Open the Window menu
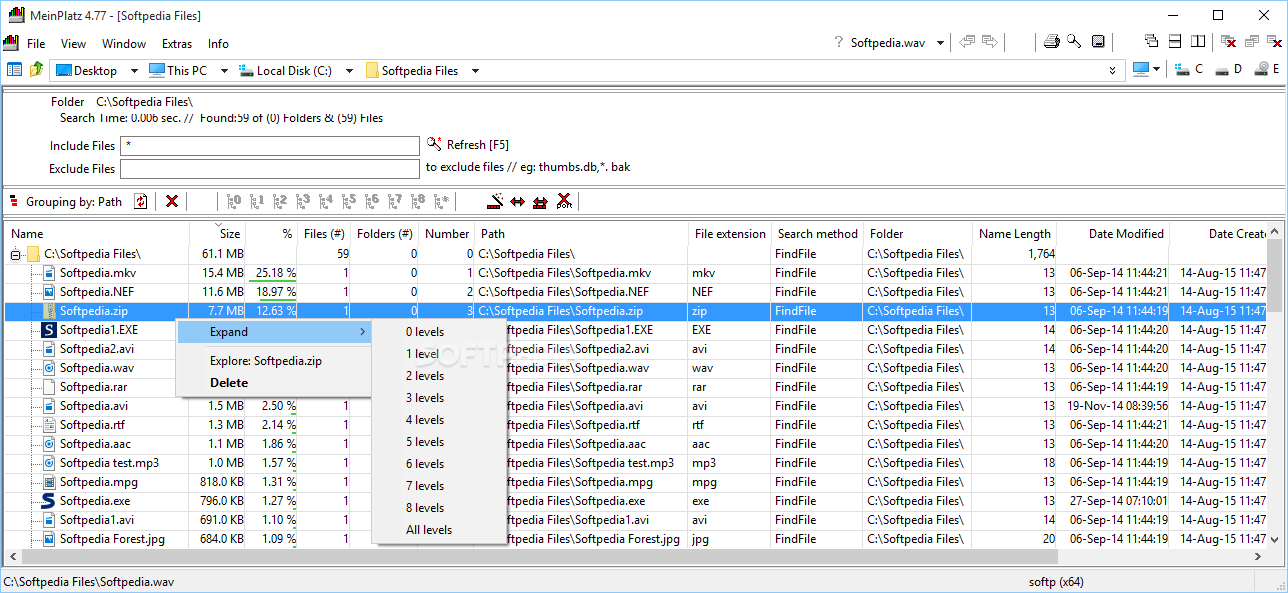This screenshot has height=593, width=1288. (124, 44)
